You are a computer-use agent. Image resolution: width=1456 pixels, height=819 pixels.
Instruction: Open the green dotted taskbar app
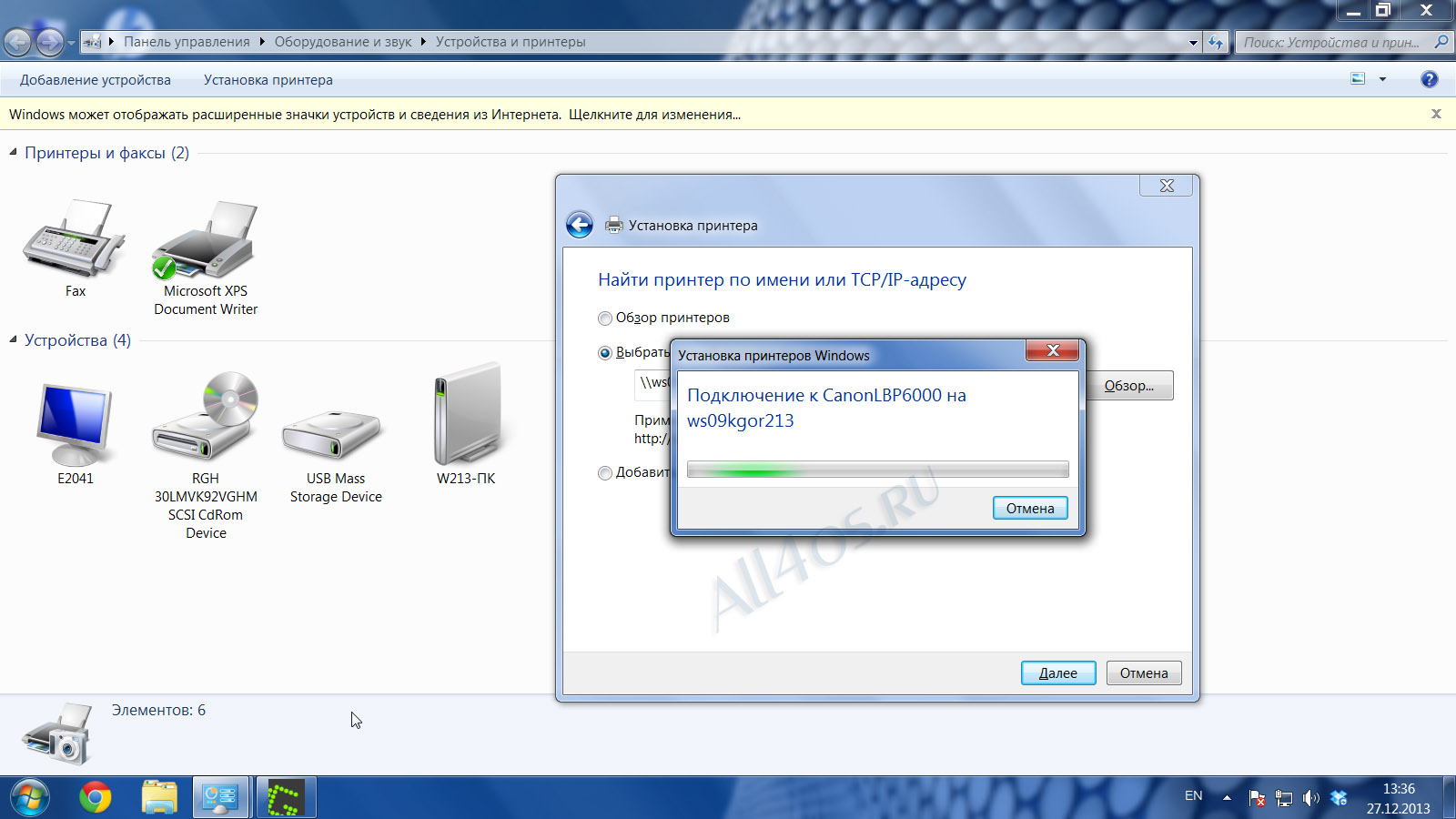285,798
